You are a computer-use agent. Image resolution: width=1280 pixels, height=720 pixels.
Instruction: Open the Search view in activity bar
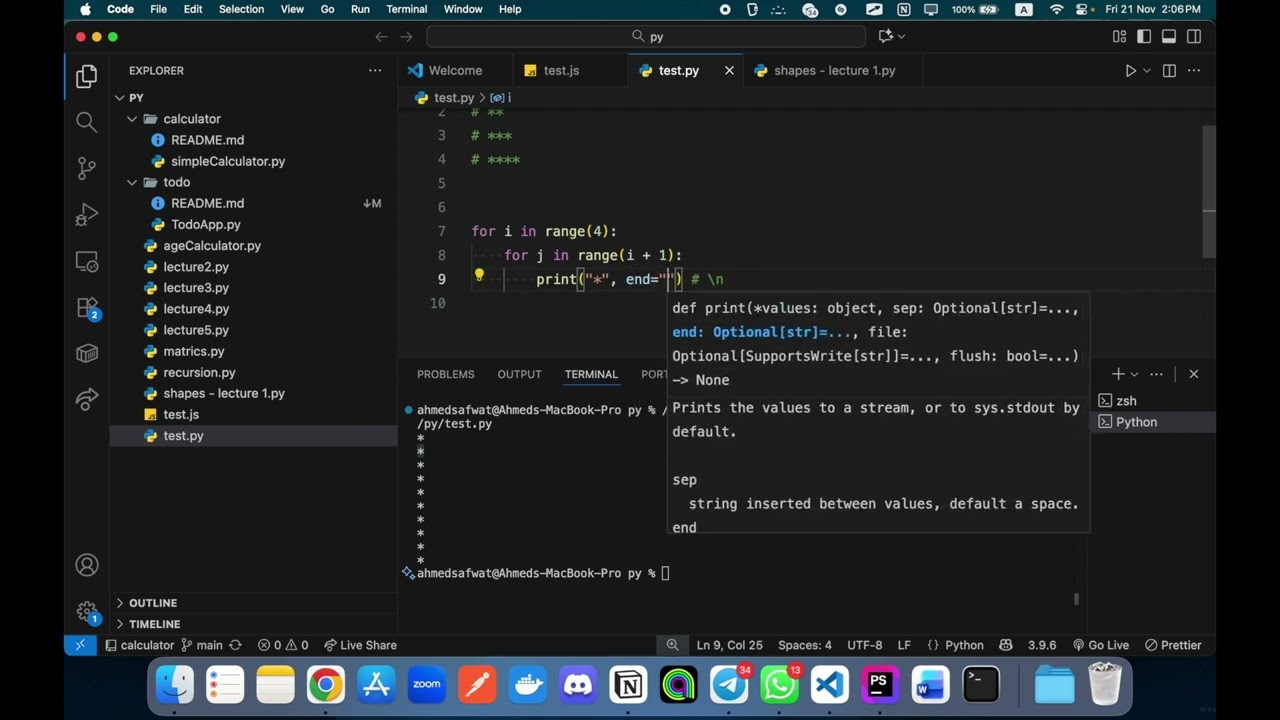coord(87,122)
